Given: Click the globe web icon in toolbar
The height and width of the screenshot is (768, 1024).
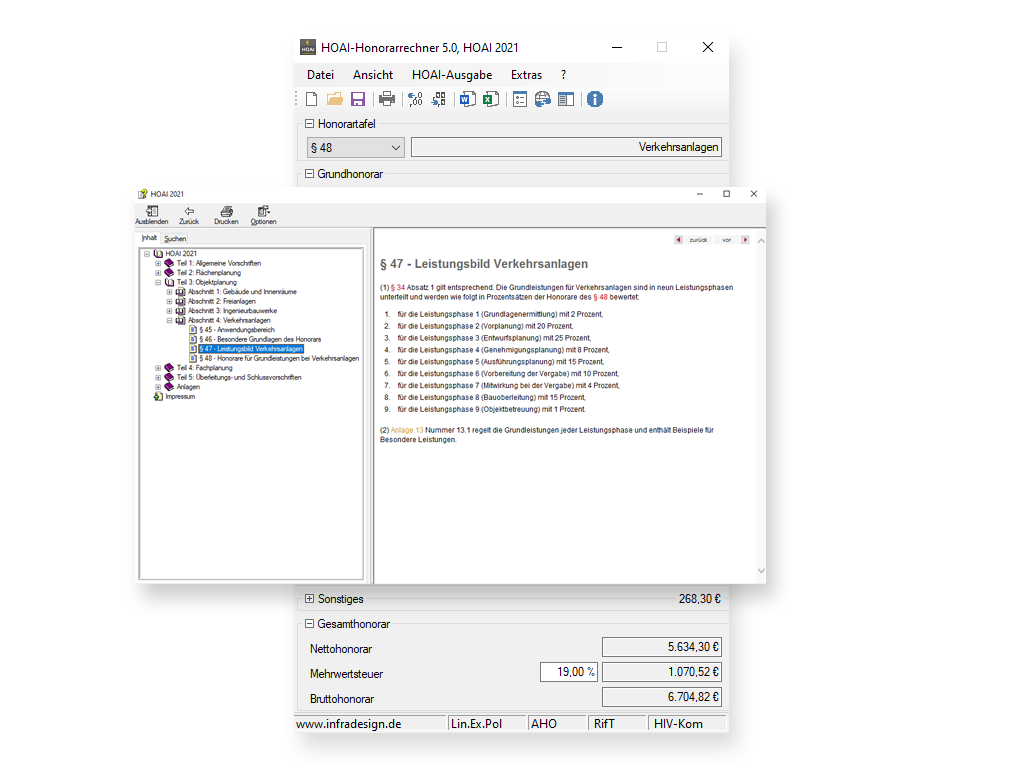Looking at the screenshot, I should pos(542,99).
